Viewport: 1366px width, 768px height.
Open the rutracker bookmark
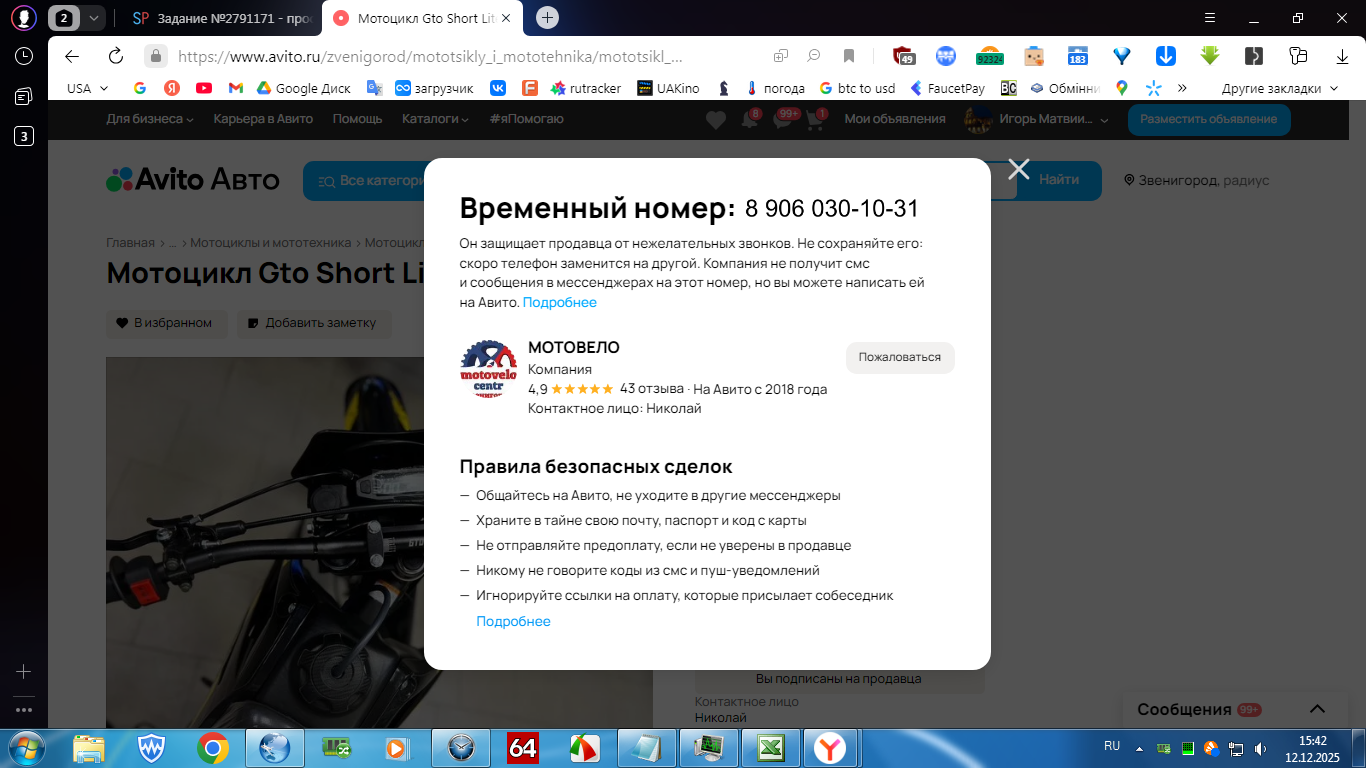(586, 88)
